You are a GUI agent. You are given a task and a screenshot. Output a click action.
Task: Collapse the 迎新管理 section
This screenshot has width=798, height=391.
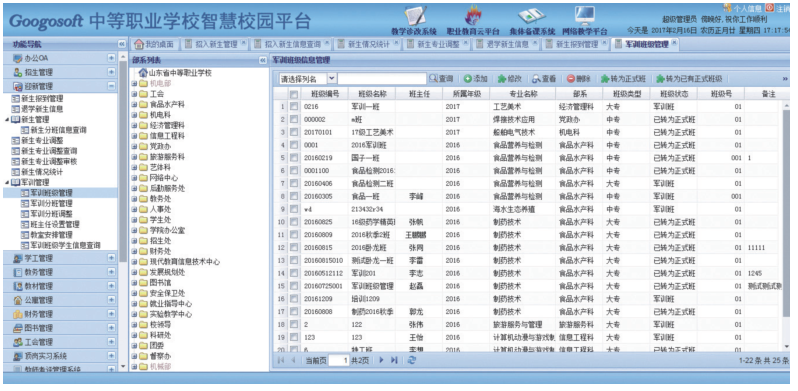point(111,86)
